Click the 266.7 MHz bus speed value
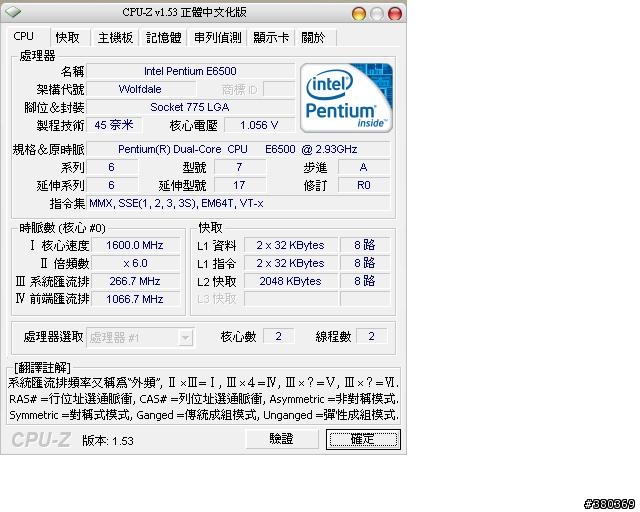Viewport: 640px width, 512px height. [136, 281]
